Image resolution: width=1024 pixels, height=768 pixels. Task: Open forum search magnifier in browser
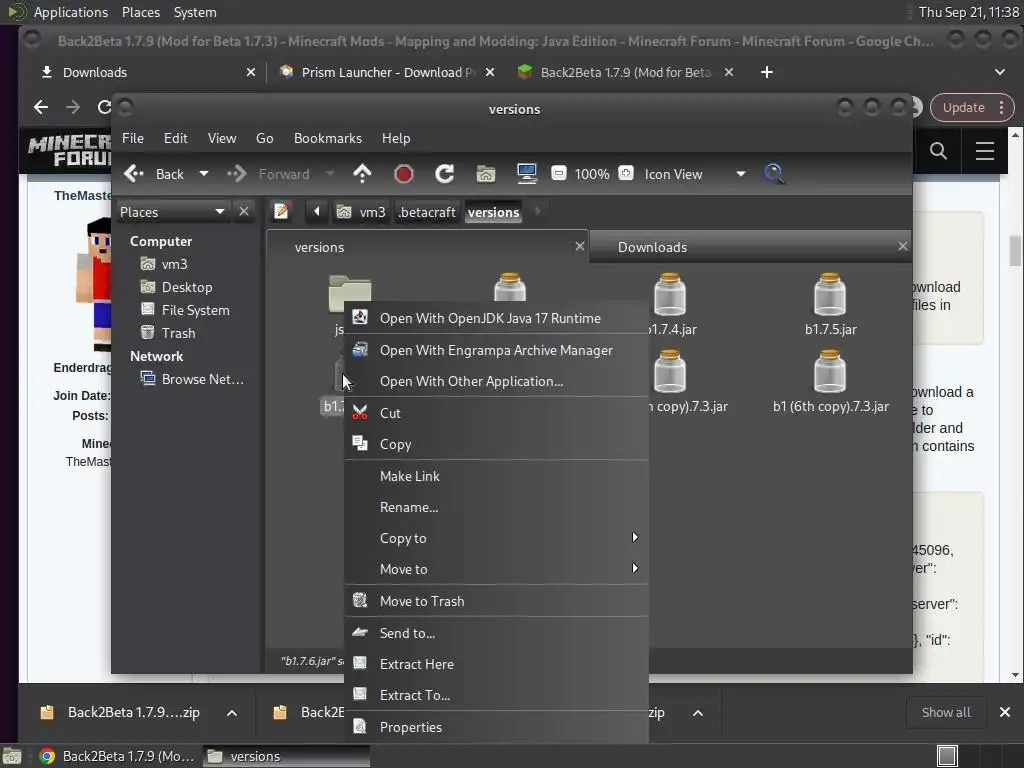938,151
